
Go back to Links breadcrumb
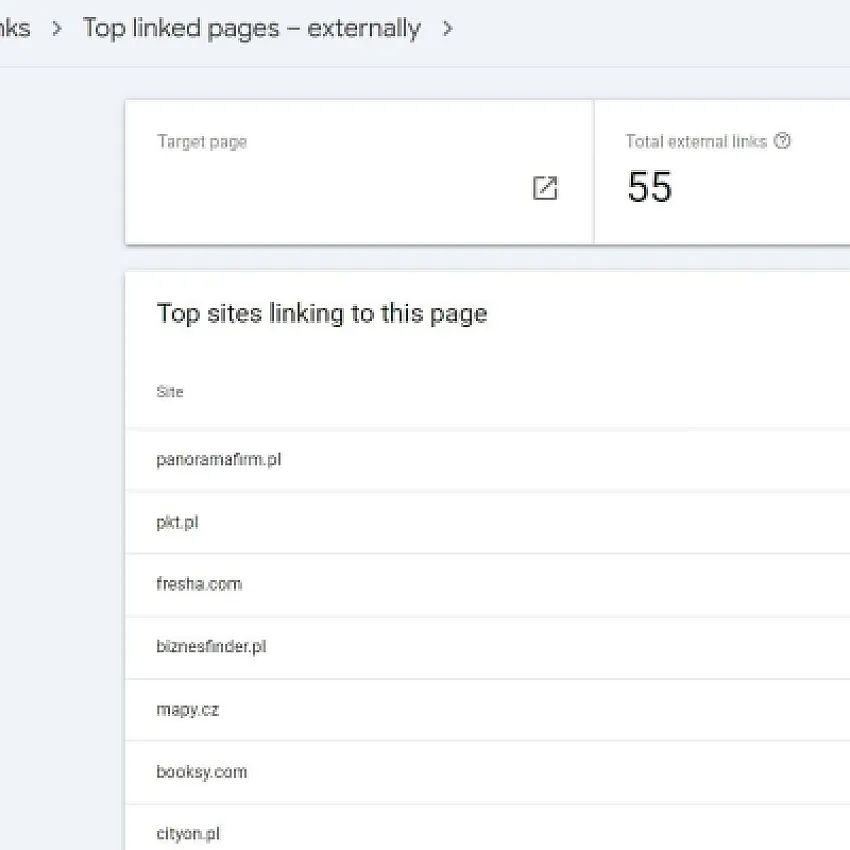pyautogui.click(x=15, y=28)
